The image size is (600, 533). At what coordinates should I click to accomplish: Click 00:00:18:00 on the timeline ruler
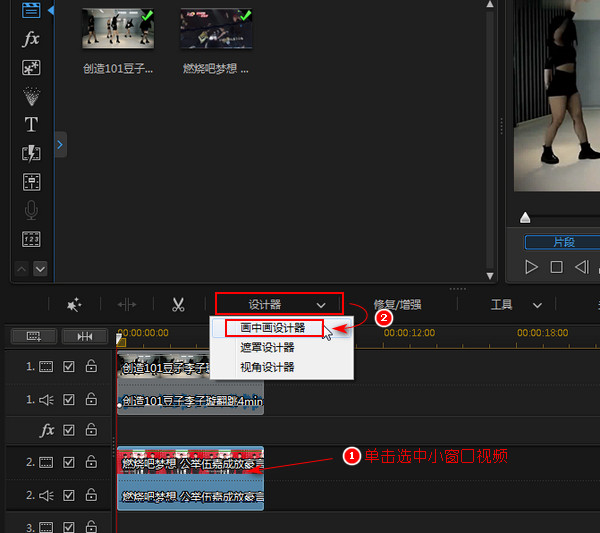pyautogui.click(x=542, y=333)
